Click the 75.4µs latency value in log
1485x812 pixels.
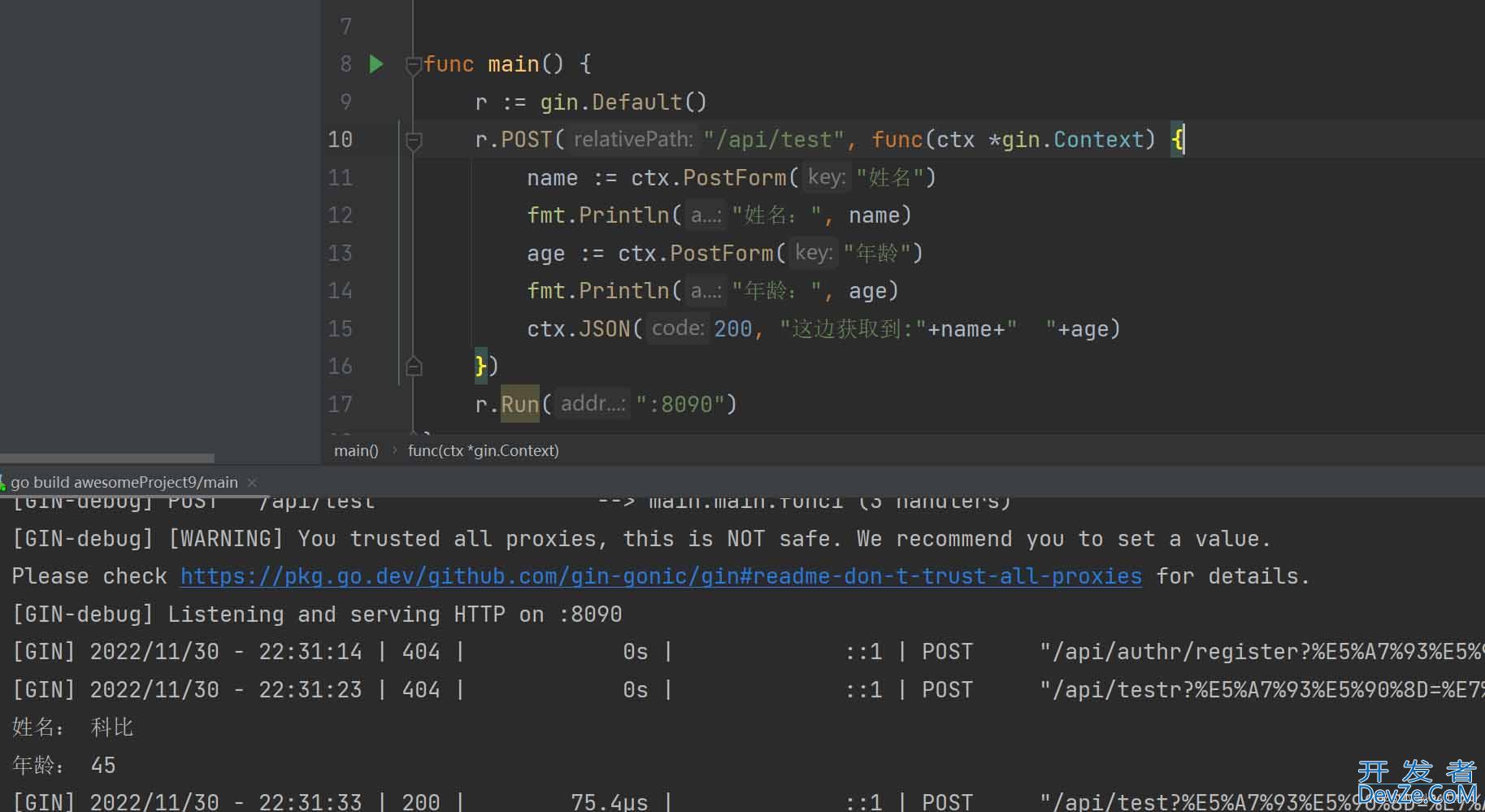pos(610,802)
